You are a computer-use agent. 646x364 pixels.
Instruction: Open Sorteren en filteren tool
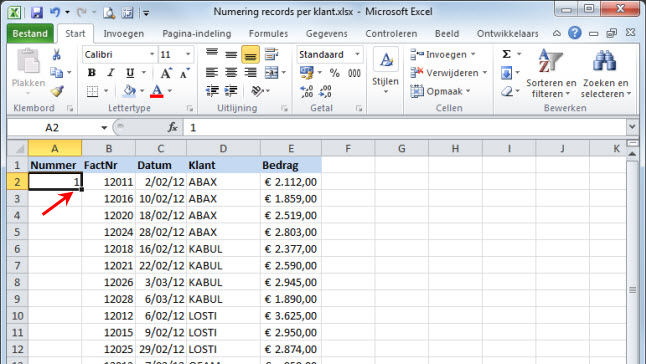(551, 74)
